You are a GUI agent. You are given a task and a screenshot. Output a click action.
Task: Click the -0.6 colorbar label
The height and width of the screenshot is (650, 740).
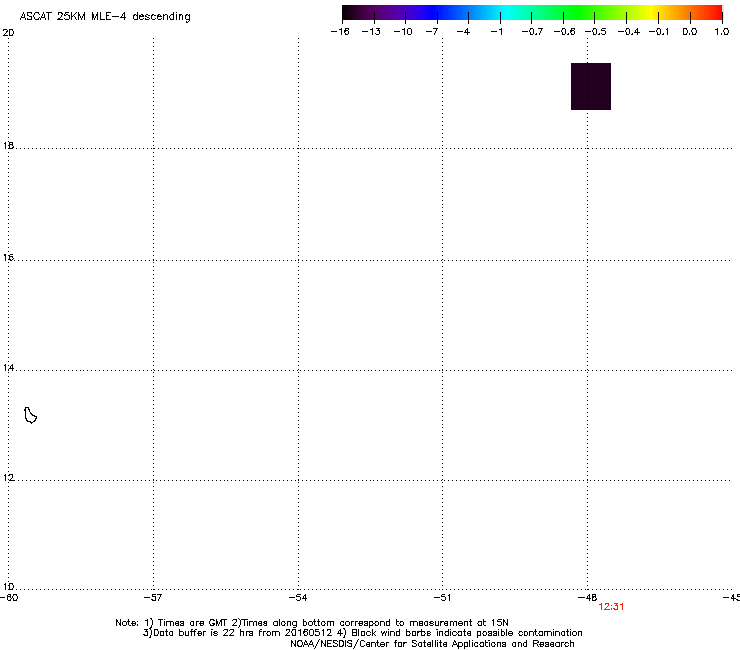[564, 32]
